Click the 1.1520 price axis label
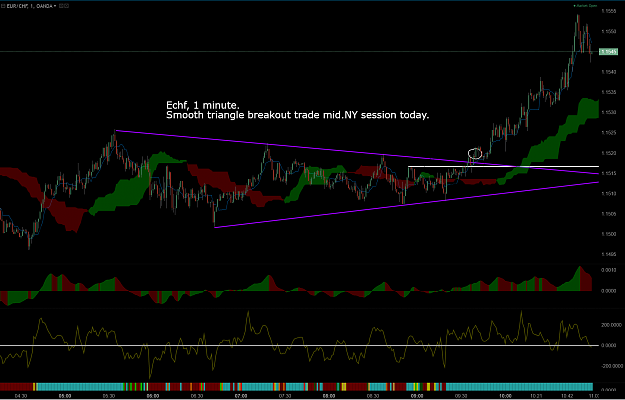The width and height of the screenshot is (625, 400). click(609, 153)
